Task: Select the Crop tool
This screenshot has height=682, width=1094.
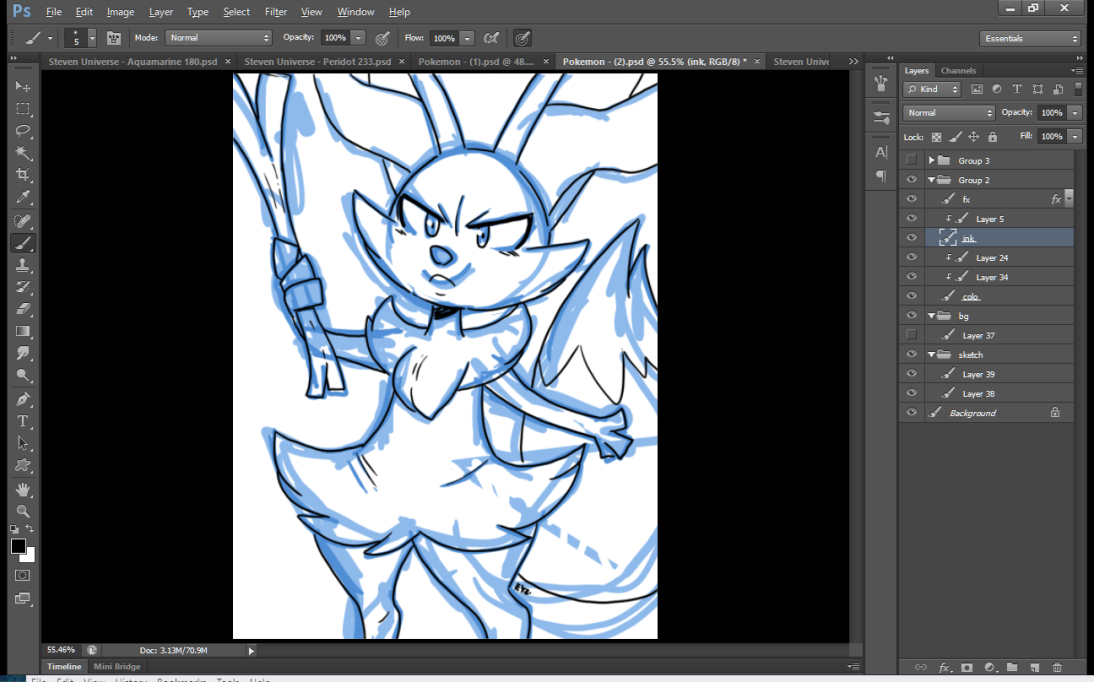Action: click(x=23, y=175)
